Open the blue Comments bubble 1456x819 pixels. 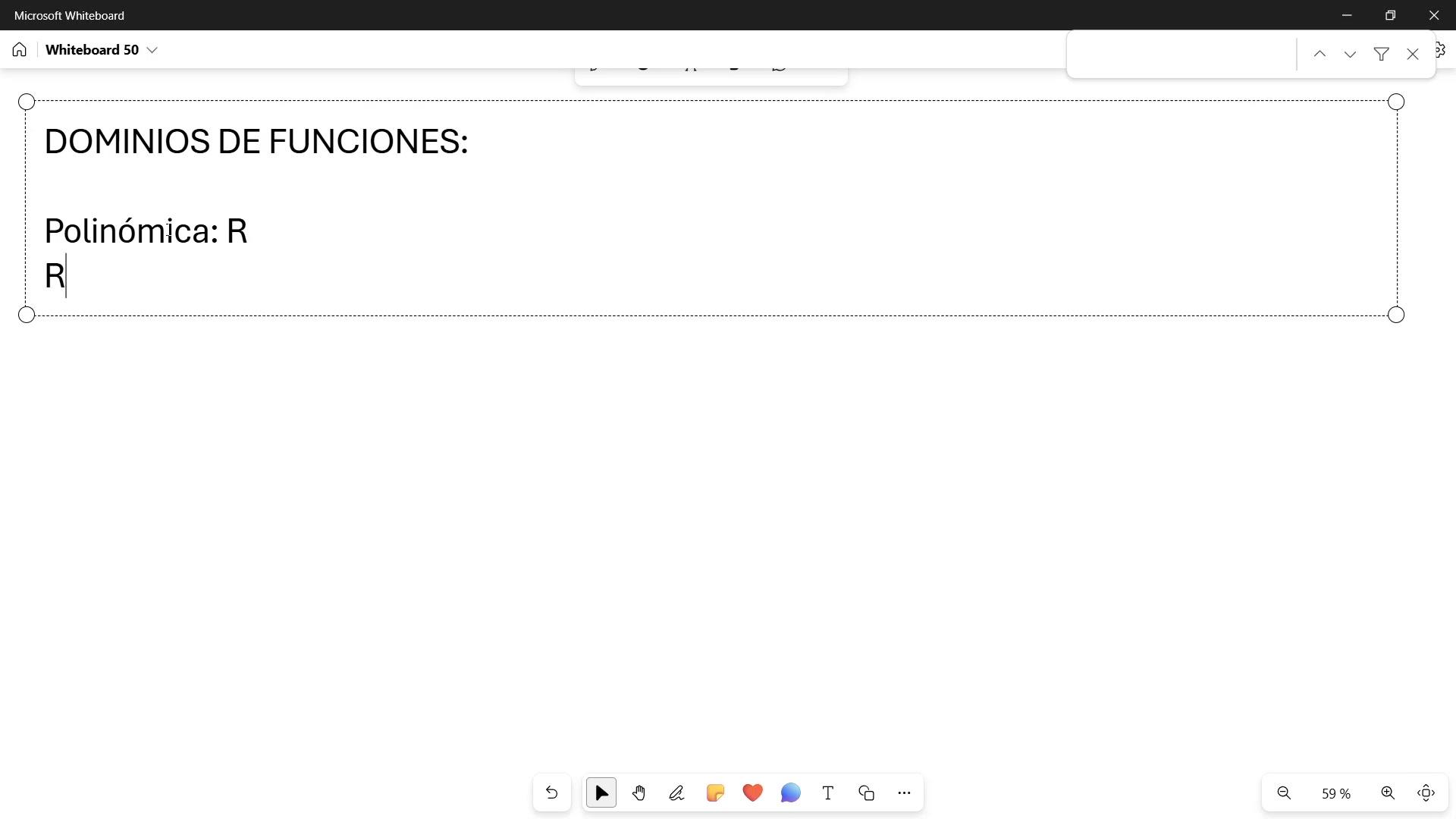point(790,793)
